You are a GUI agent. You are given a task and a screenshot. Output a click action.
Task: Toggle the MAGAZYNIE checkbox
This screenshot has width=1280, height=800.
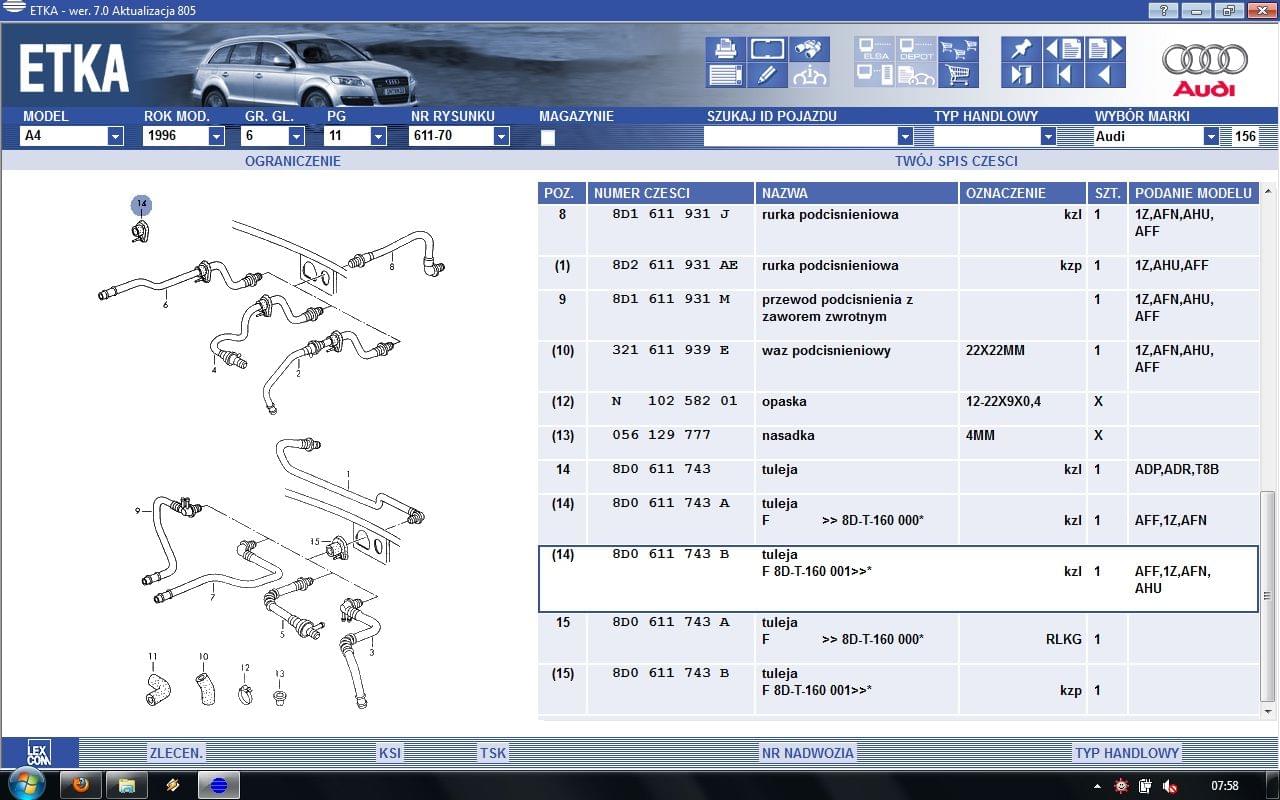[548, 138]
